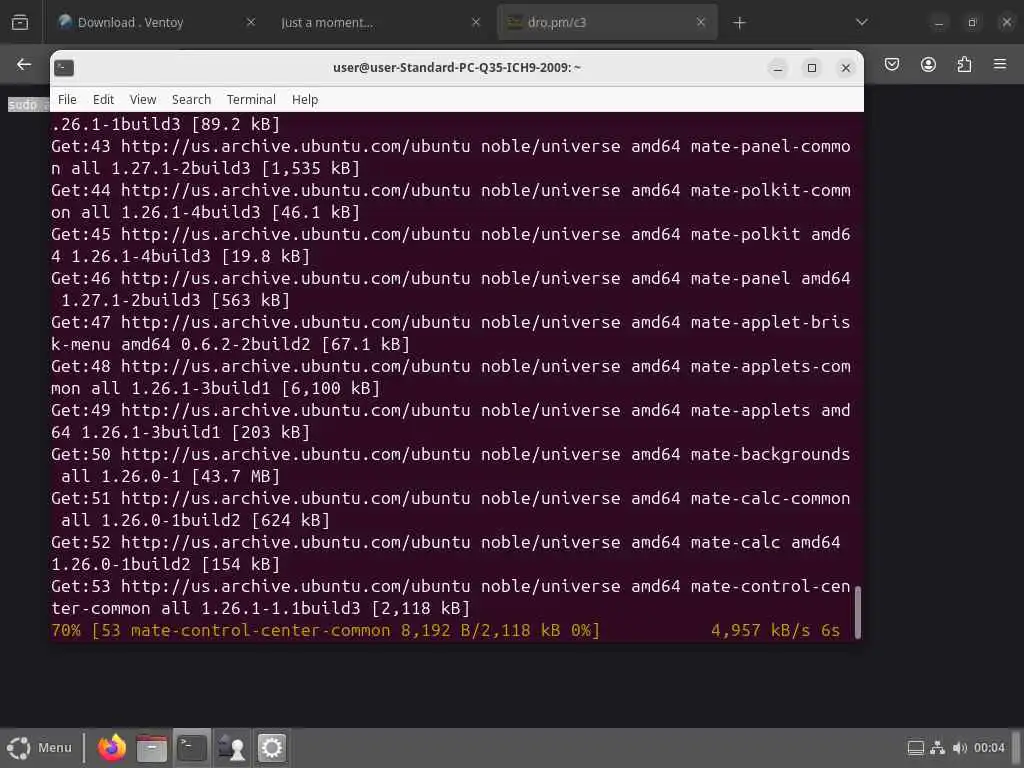The width and height of the screenshot is (1024, 768).
Task: Restore the Firefox window
Action: tap(972, 22)
